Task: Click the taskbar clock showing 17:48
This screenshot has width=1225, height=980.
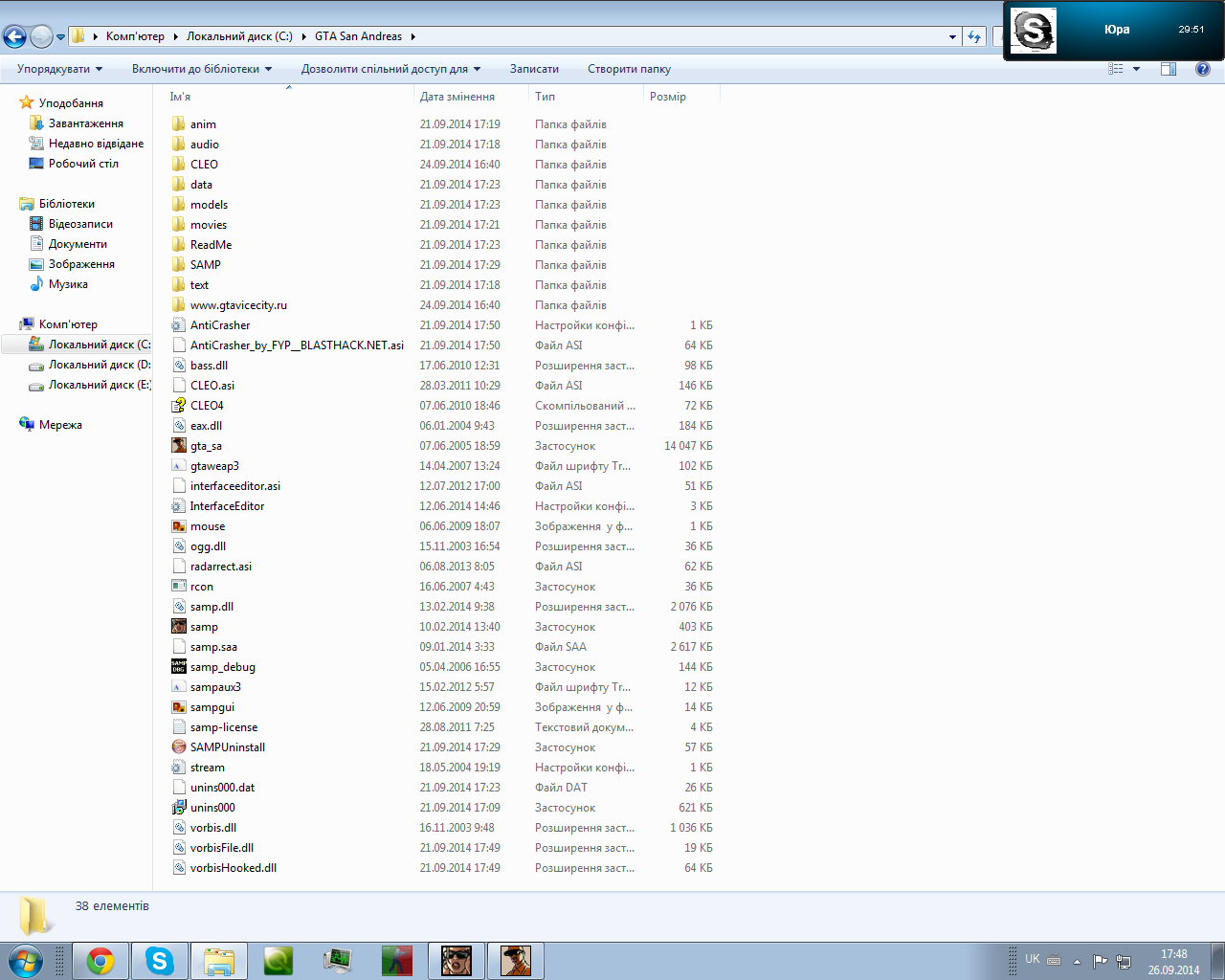Action: (x=1173, y=962)
